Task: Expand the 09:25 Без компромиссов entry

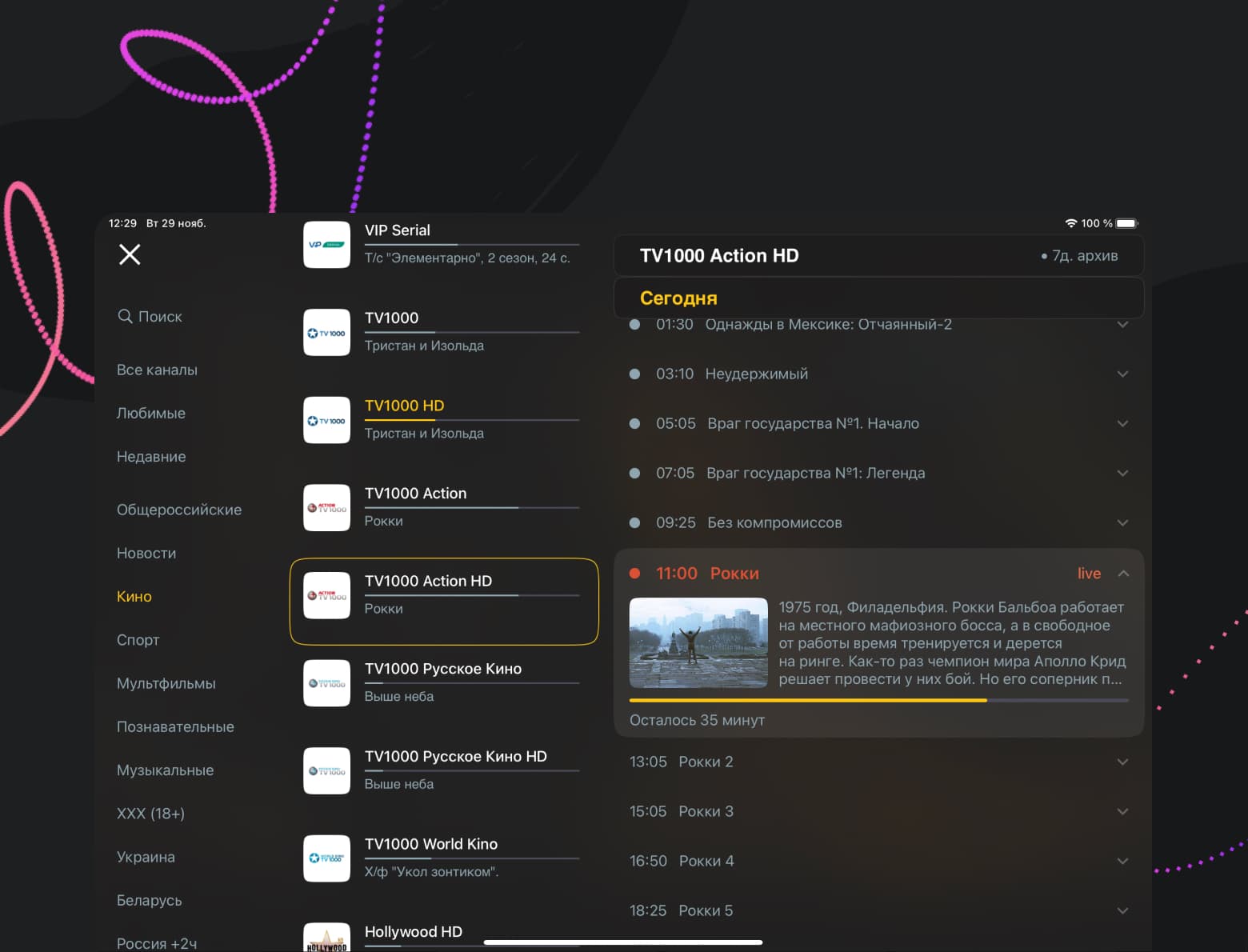Action: click(1122, 523)
